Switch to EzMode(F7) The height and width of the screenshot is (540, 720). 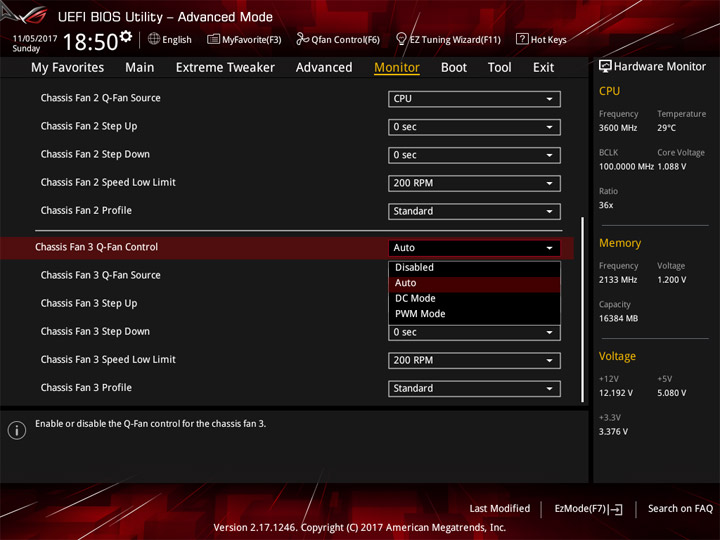coord(588,509)
